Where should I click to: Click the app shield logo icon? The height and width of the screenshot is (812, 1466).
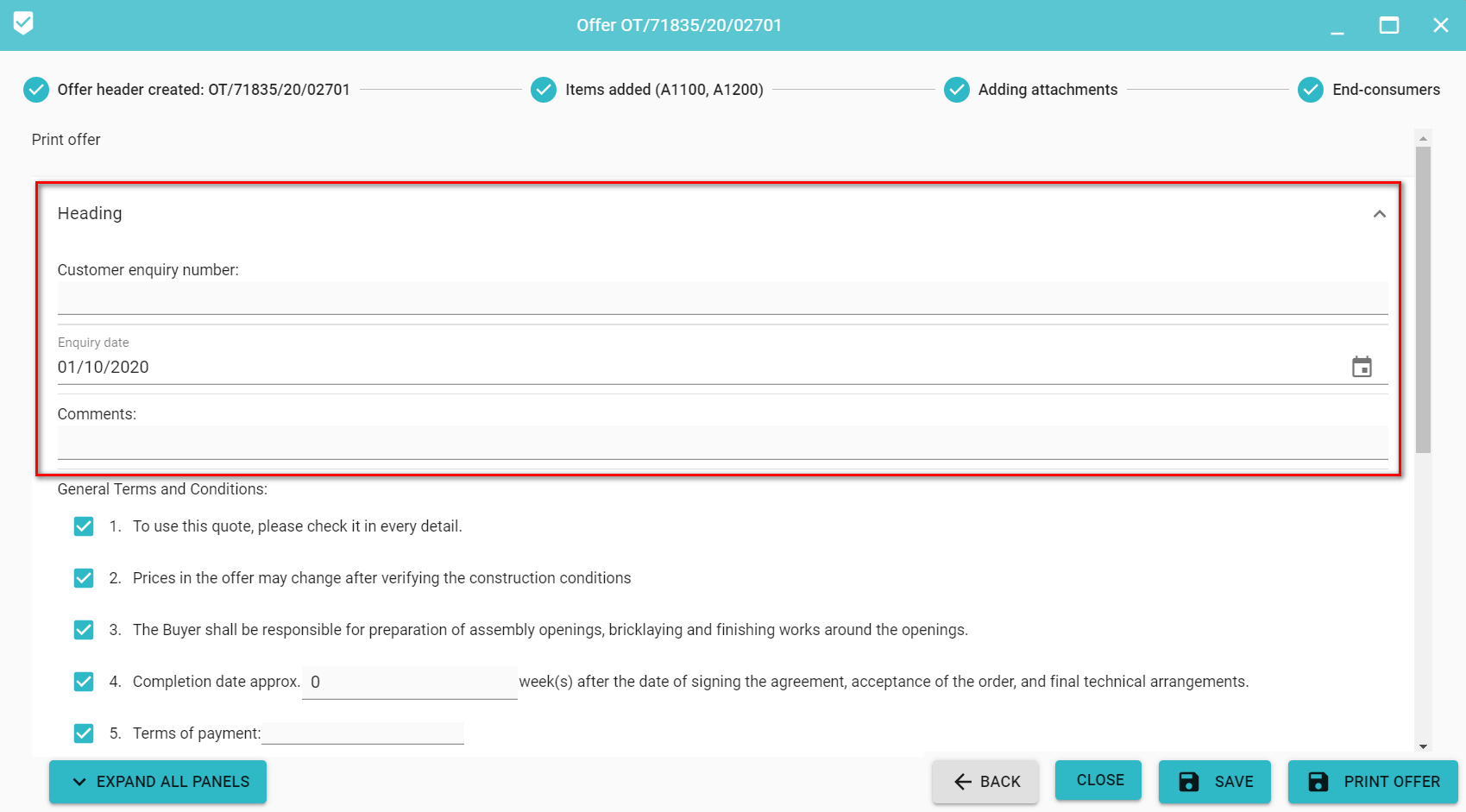[x=23, y=23]
